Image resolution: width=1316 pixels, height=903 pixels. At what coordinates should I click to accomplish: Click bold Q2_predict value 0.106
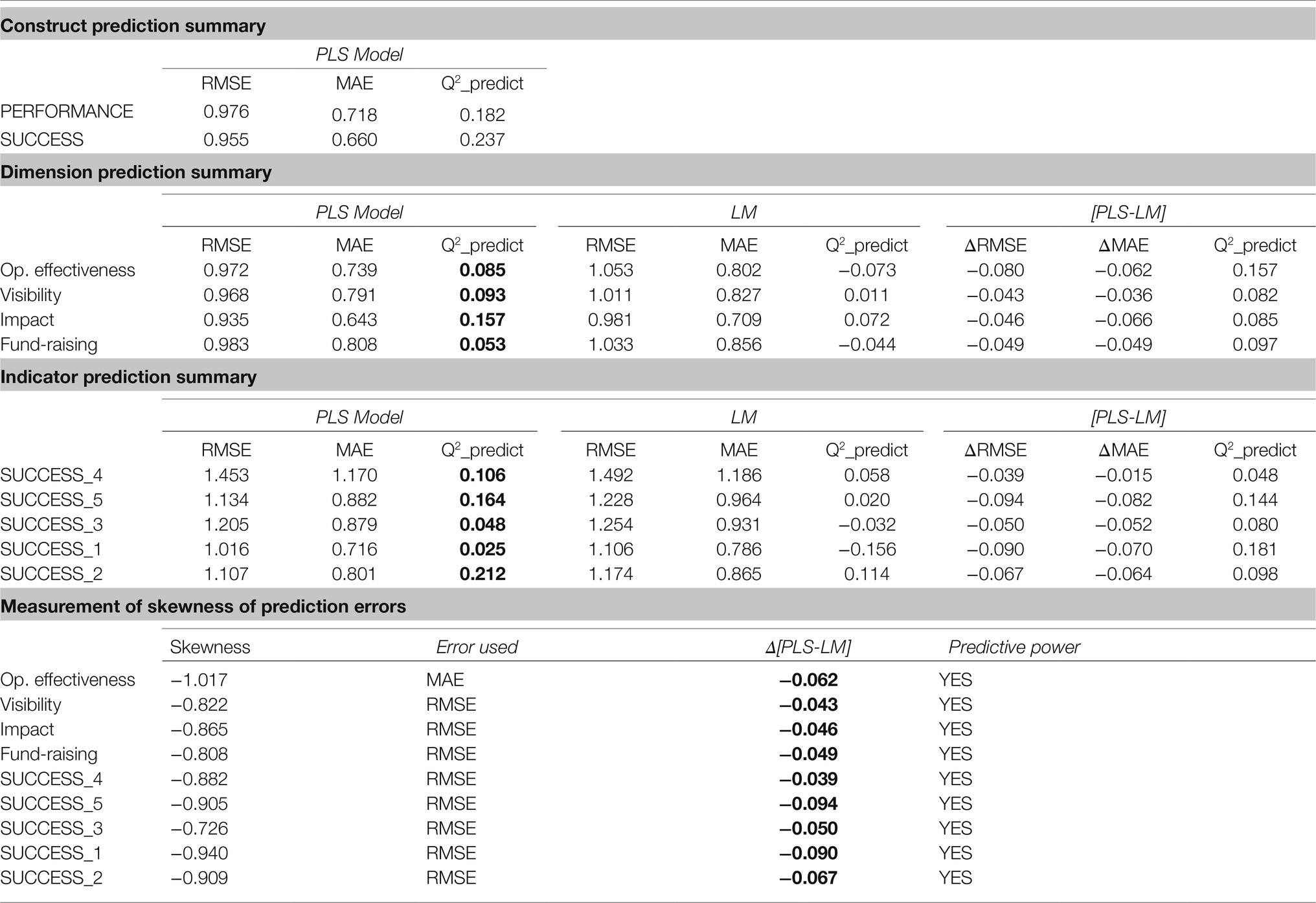482,475
